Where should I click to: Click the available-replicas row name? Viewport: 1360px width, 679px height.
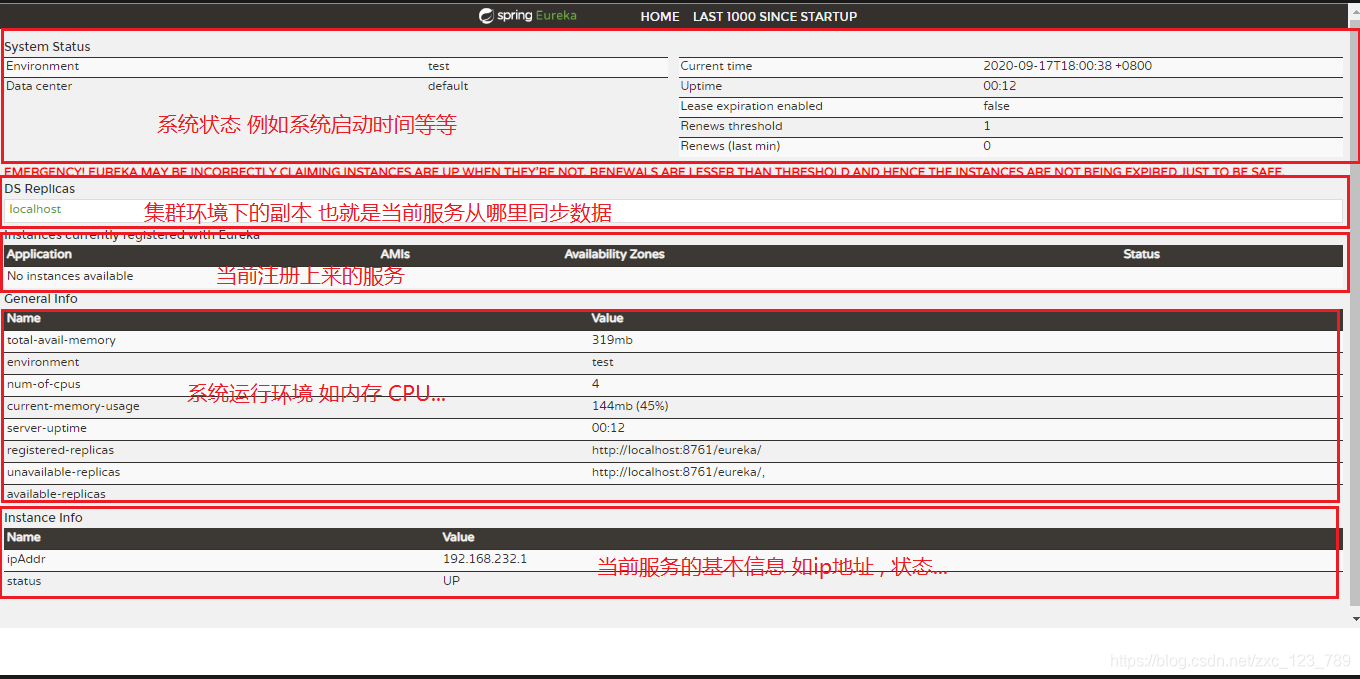click(56, 494)
